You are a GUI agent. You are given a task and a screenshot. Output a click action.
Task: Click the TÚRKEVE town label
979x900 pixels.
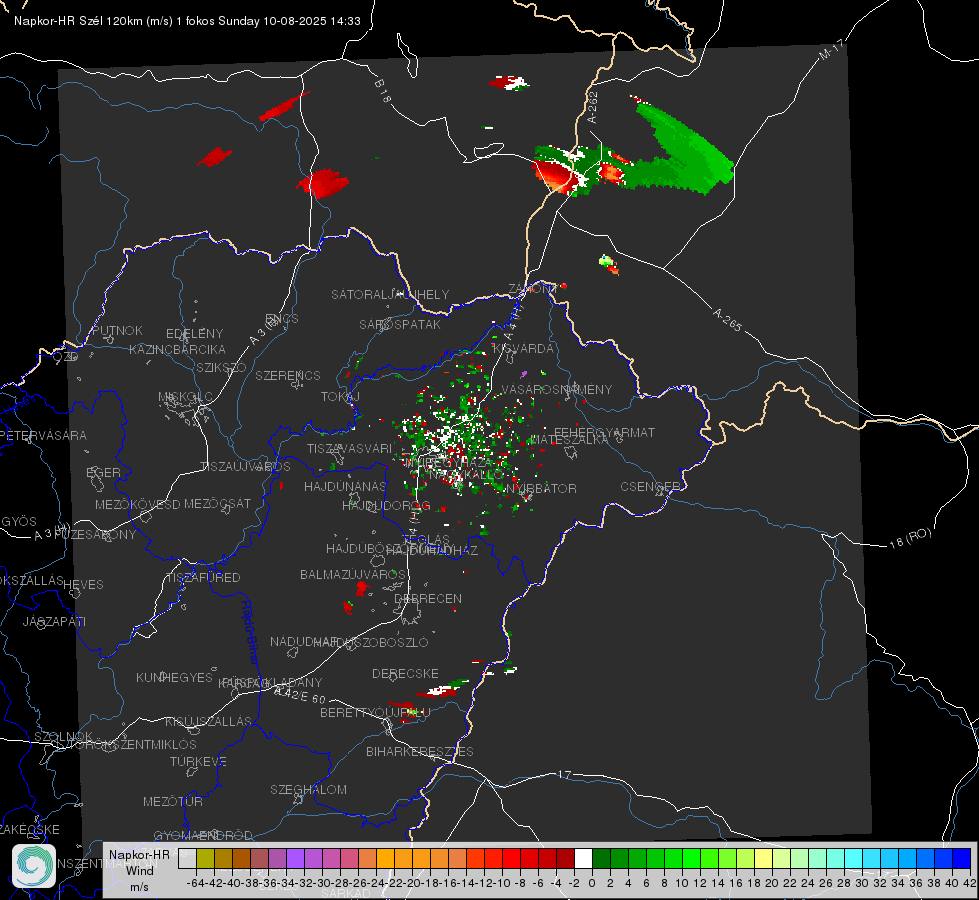click(x=199, y=761)
